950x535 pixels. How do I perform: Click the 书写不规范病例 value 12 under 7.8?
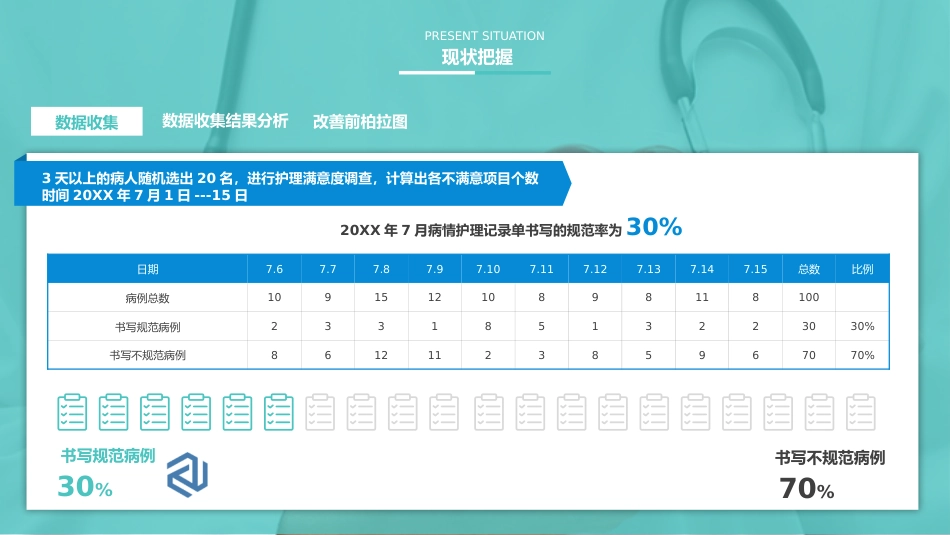pos(381,356)
